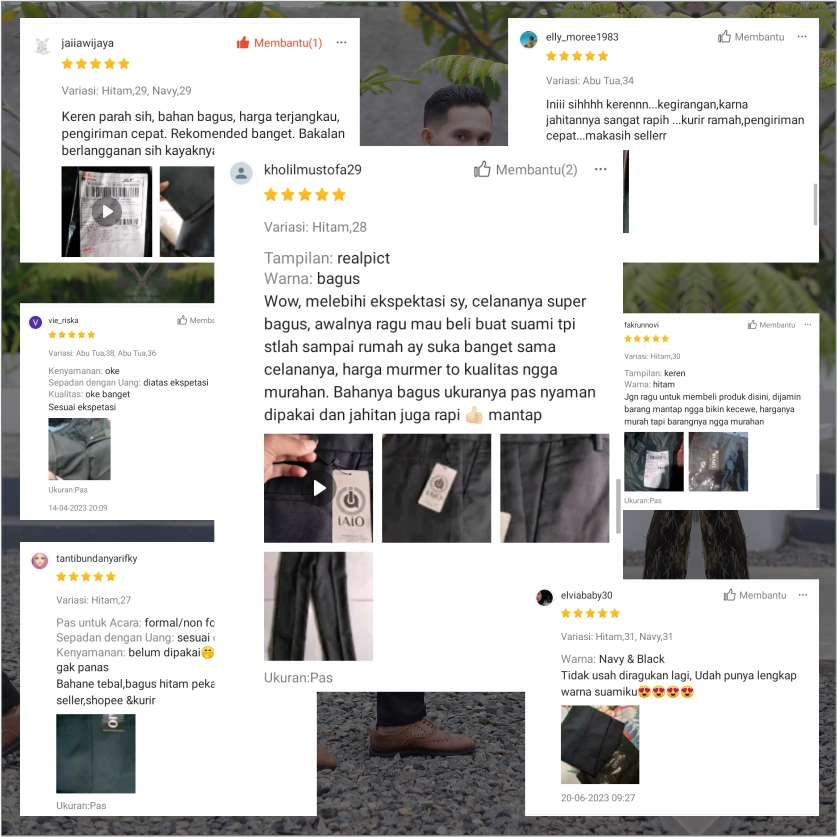837x837 pixels.
Task: Play the video in jaiiawijaya's review
Action: coord(107,211)
